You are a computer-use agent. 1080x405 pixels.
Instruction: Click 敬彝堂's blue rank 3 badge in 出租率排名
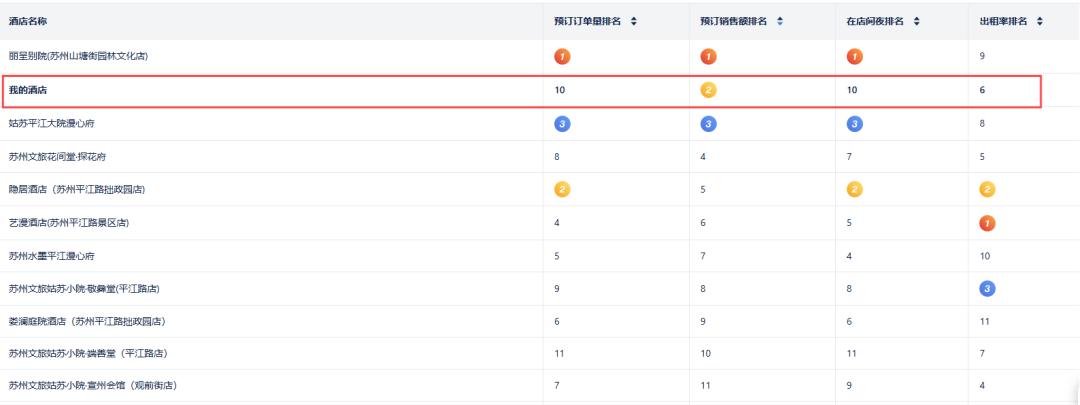click(987, 288)
